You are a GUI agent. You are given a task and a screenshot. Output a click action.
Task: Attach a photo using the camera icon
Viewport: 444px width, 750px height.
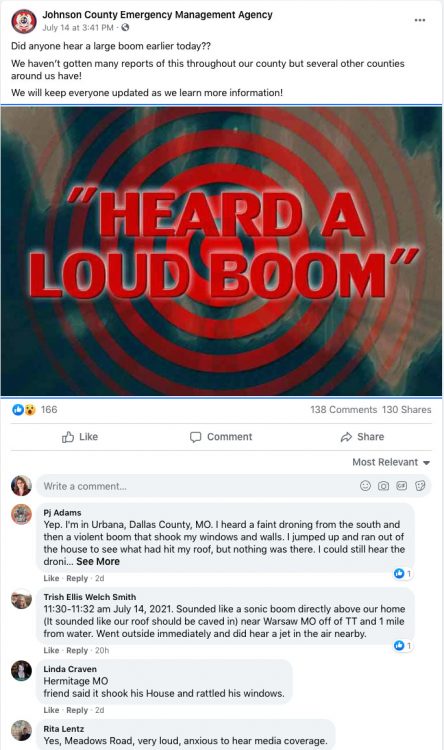(x=383, y=486)
